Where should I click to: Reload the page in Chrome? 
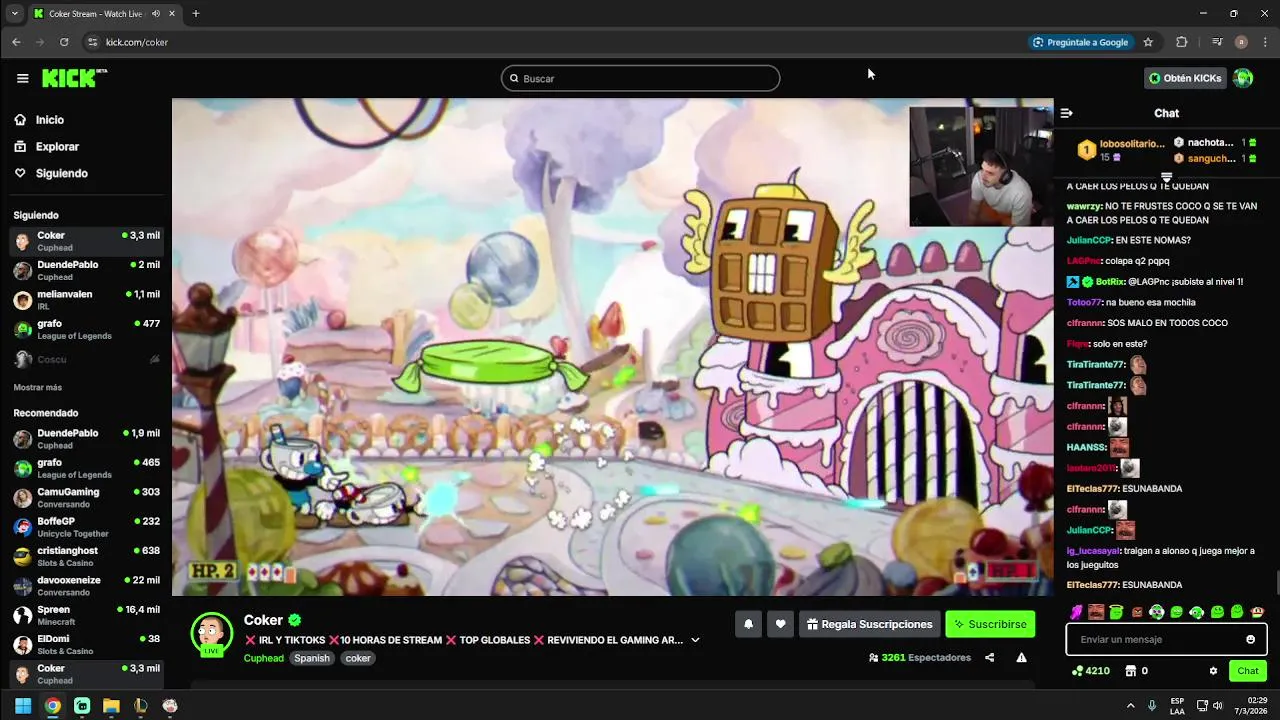(x=64, y=42)
